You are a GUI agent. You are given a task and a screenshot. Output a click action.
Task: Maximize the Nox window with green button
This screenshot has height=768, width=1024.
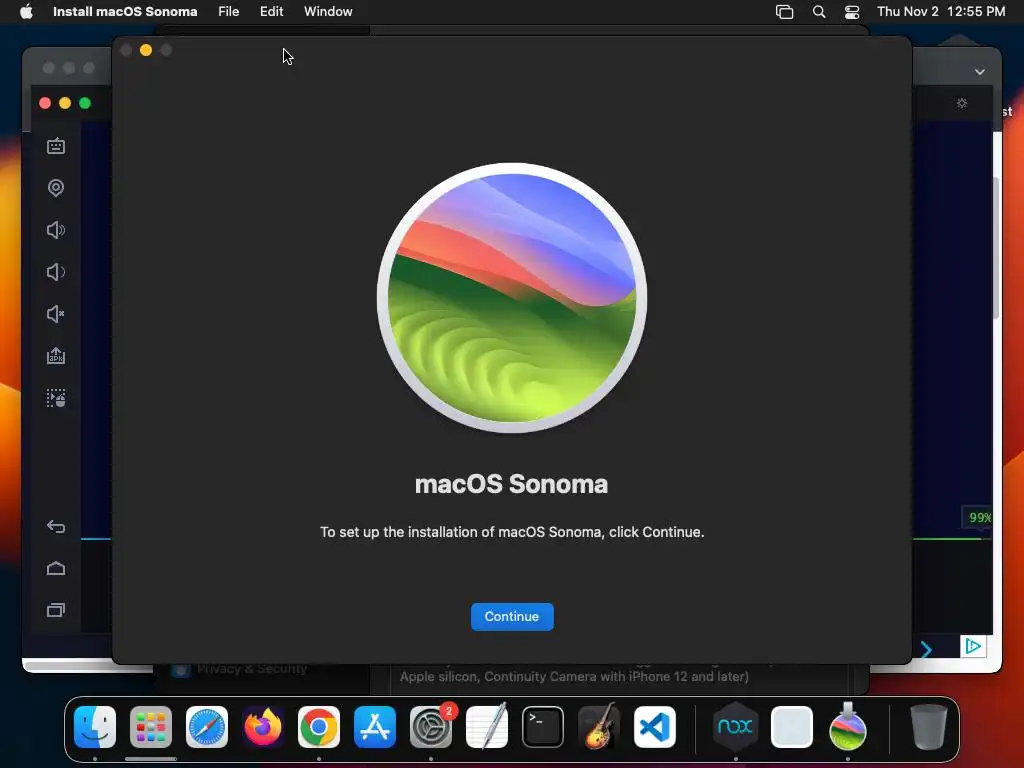click(85, 103)
